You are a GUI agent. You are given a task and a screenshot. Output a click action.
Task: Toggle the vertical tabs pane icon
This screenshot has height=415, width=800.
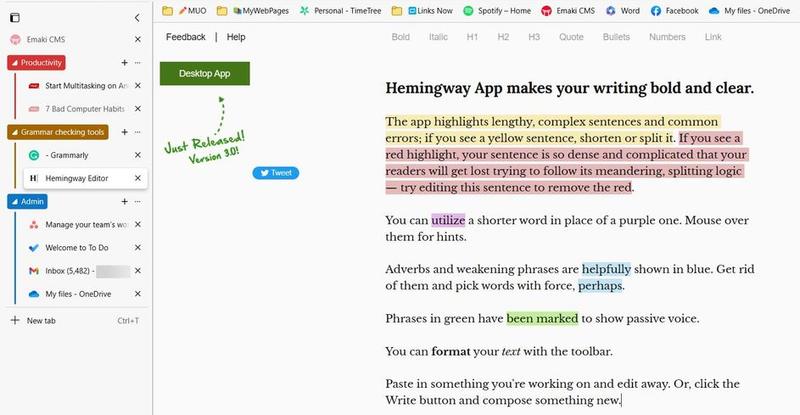click(15, 18)
